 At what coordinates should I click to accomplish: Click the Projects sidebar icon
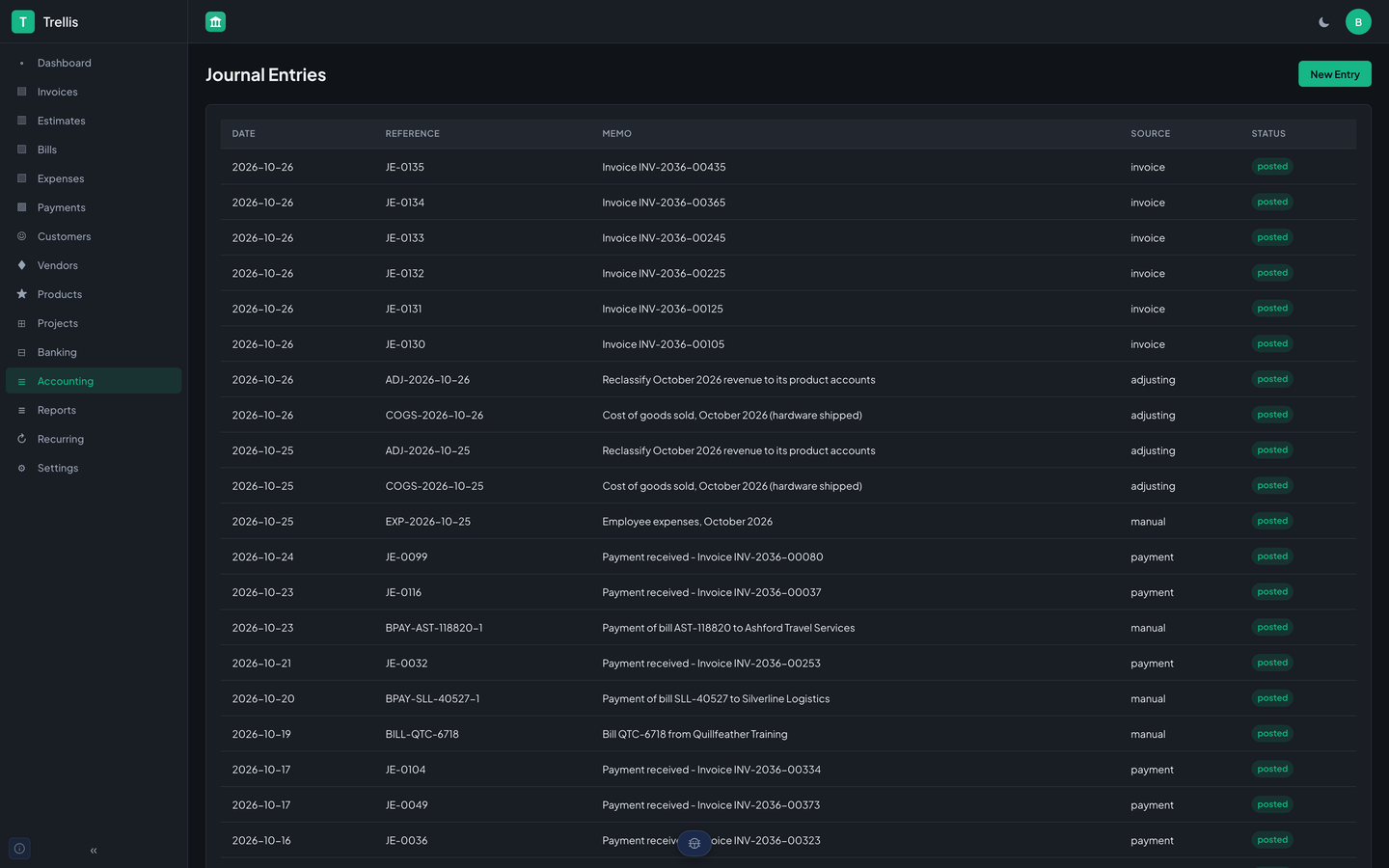click(21, 323)
